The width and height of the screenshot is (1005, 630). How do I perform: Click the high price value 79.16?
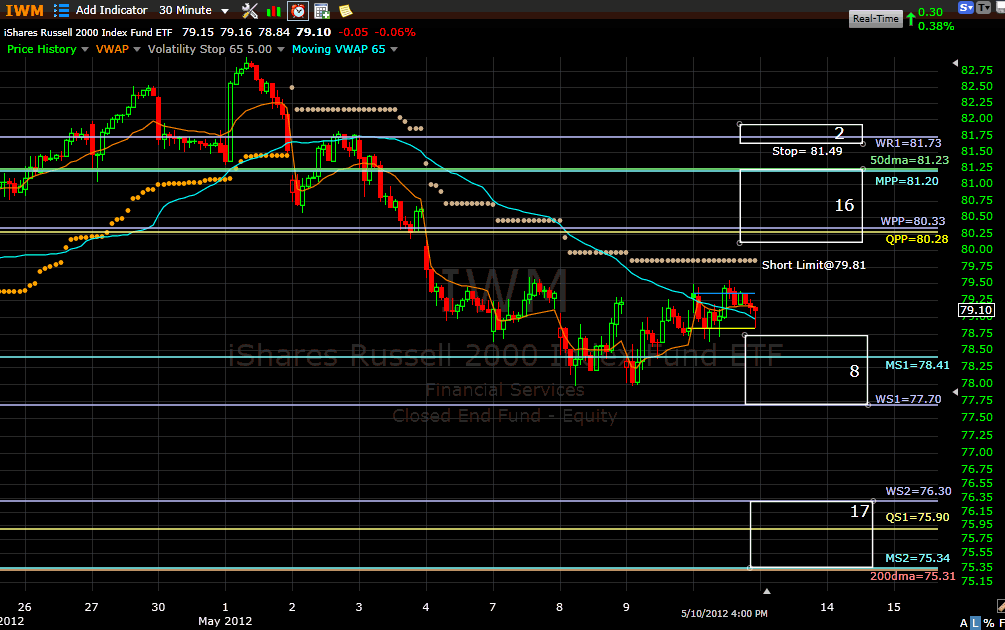coord(235,32)
